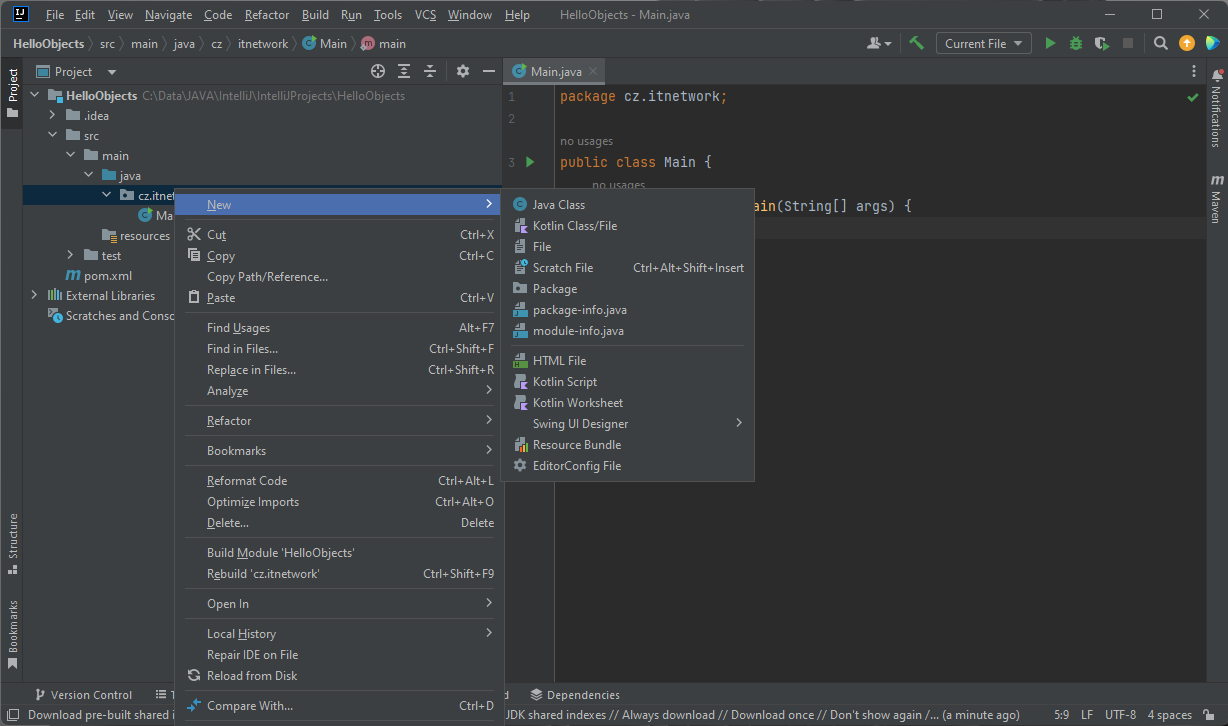Expand the test folder

click(x=70, y=255)
